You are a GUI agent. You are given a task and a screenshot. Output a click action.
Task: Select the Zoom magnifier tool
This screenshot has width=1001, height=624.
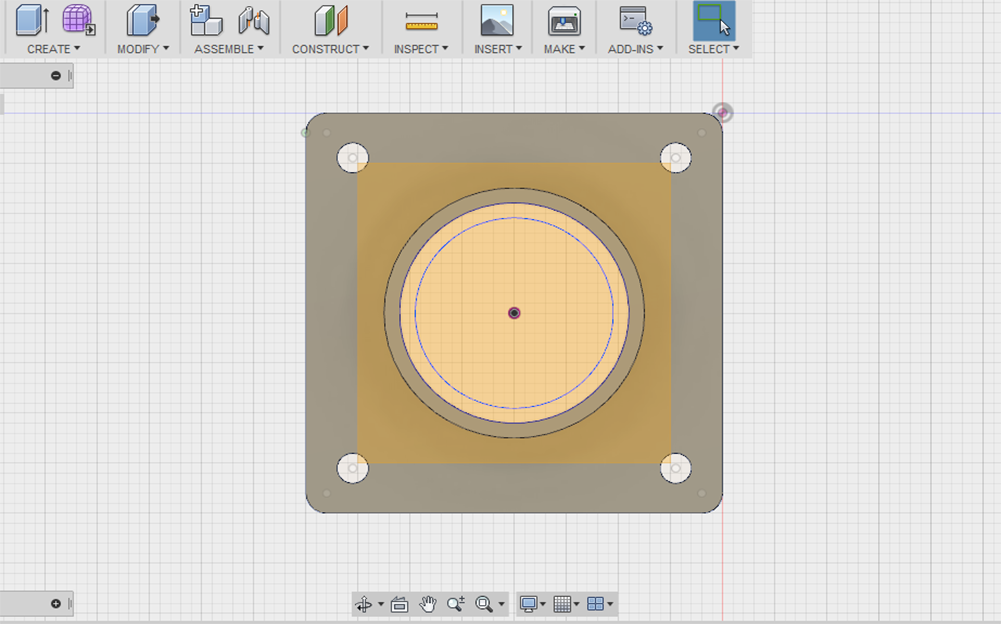(x=456, y=604)
